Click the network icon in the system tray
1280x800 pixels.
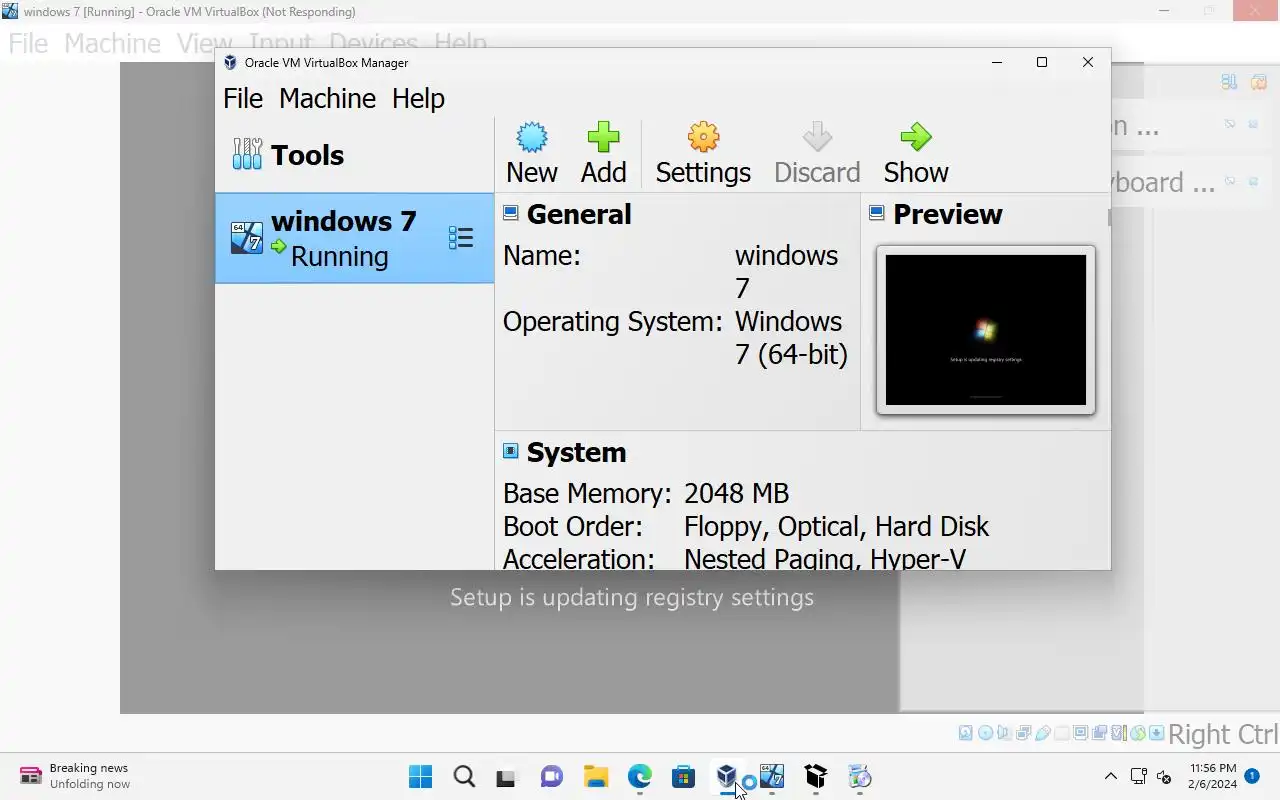point(1139,776)
